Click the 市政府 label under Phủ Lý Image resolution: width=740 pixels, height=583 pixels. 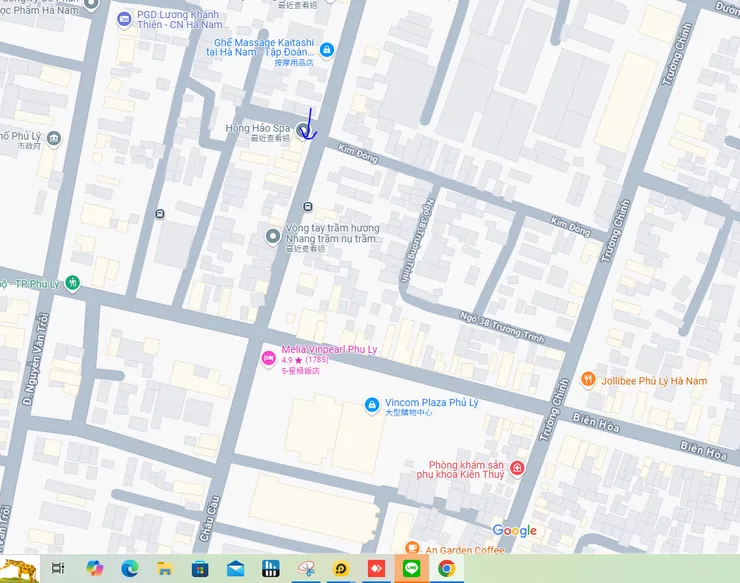(29, 146)
